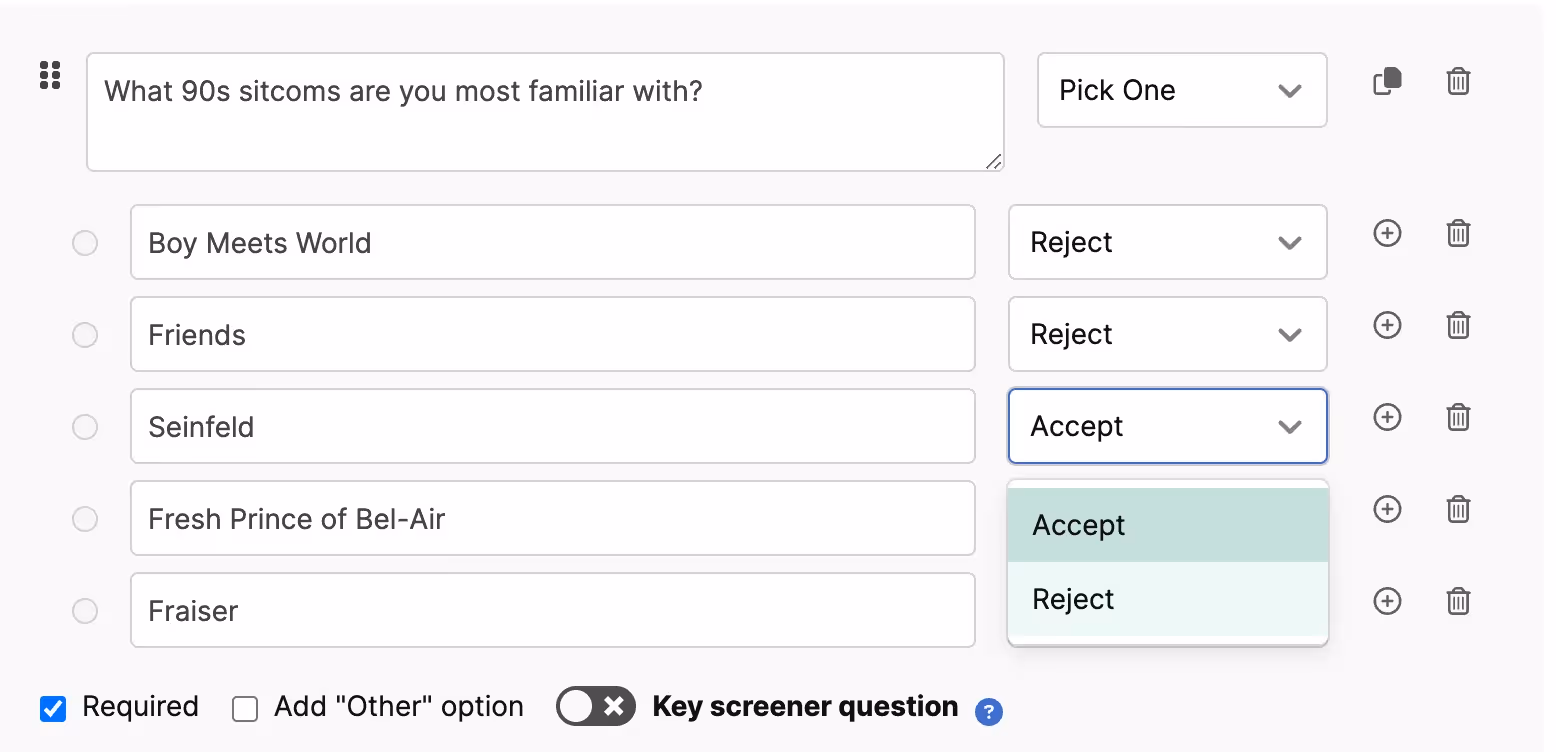Toggle the Key screener question switch

click(x=596, y=707)
